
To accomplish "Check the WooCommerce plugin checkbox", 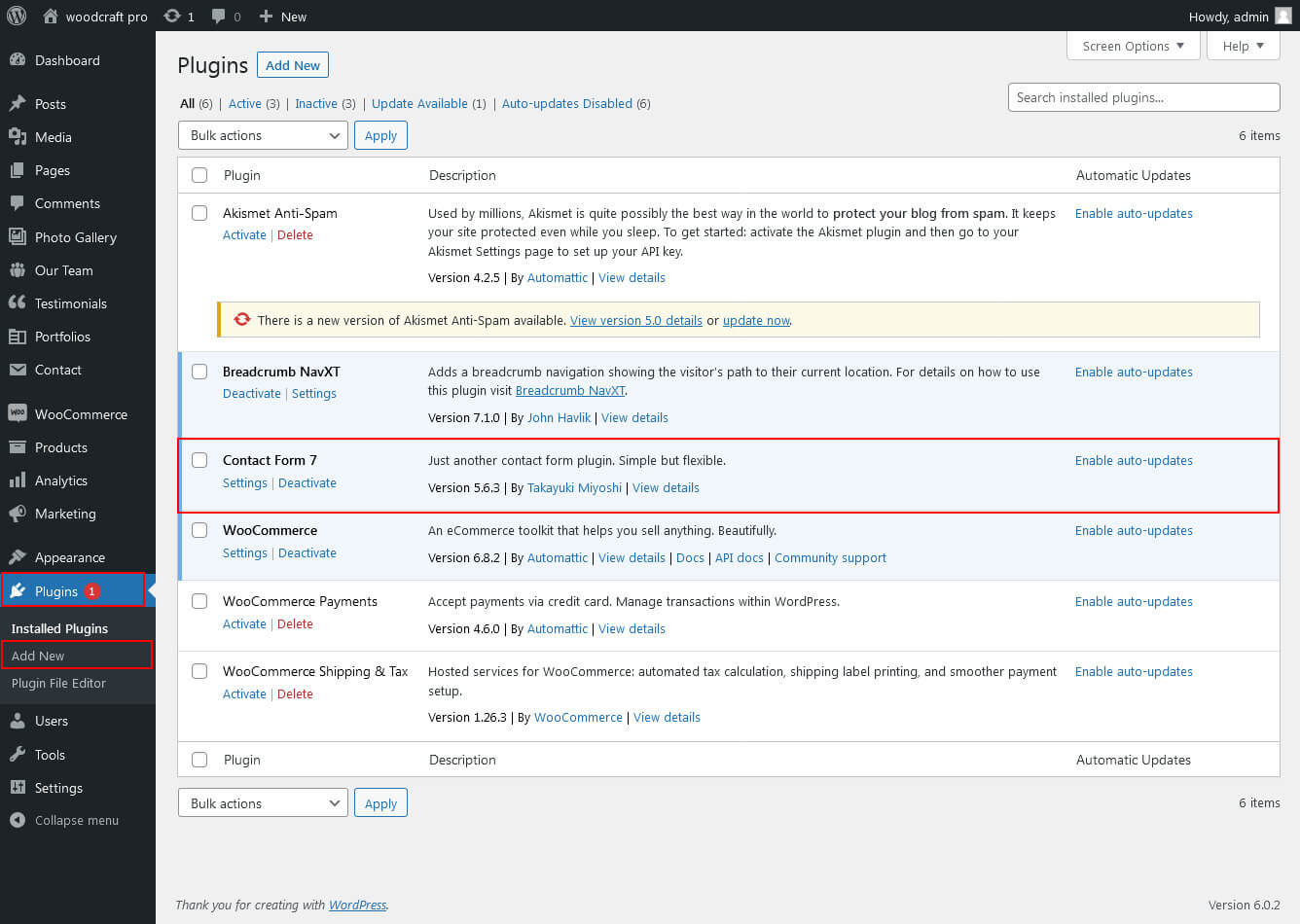I will (199, 530).
